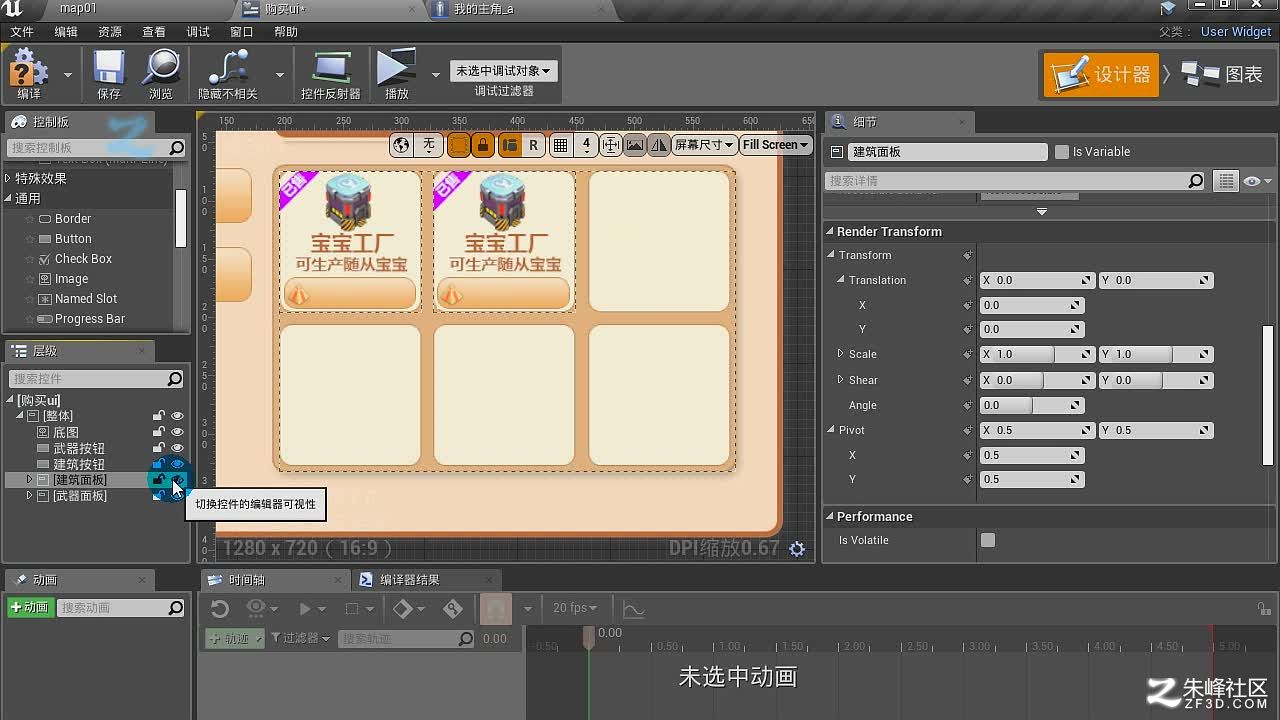Click key-all keyframe icon in timeline
Viewport: 1280px width, 720px height.
[453, 608]
